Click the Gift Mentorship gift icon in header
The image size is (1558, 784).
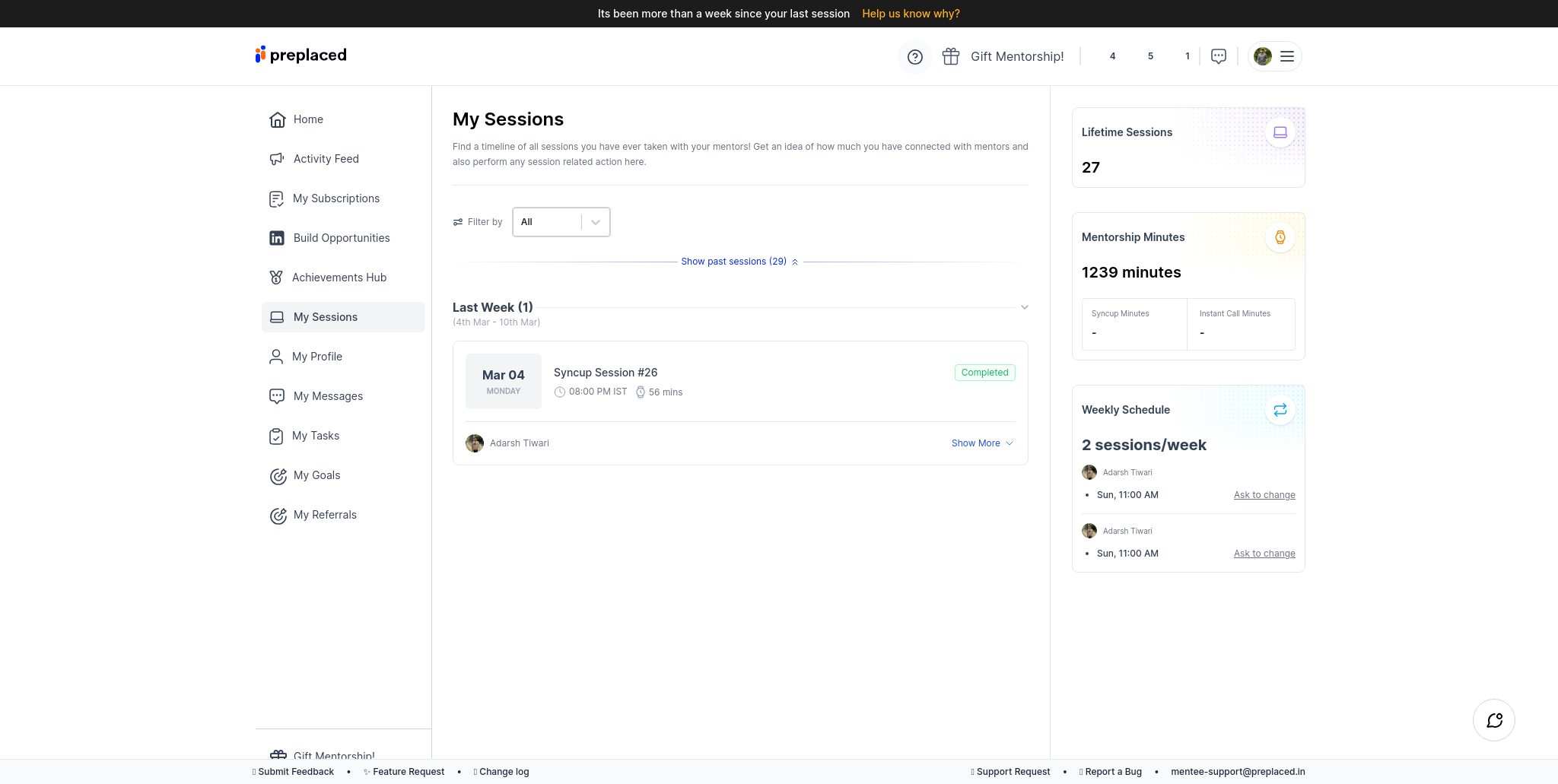pyautogui.click(x=951, y=57)
